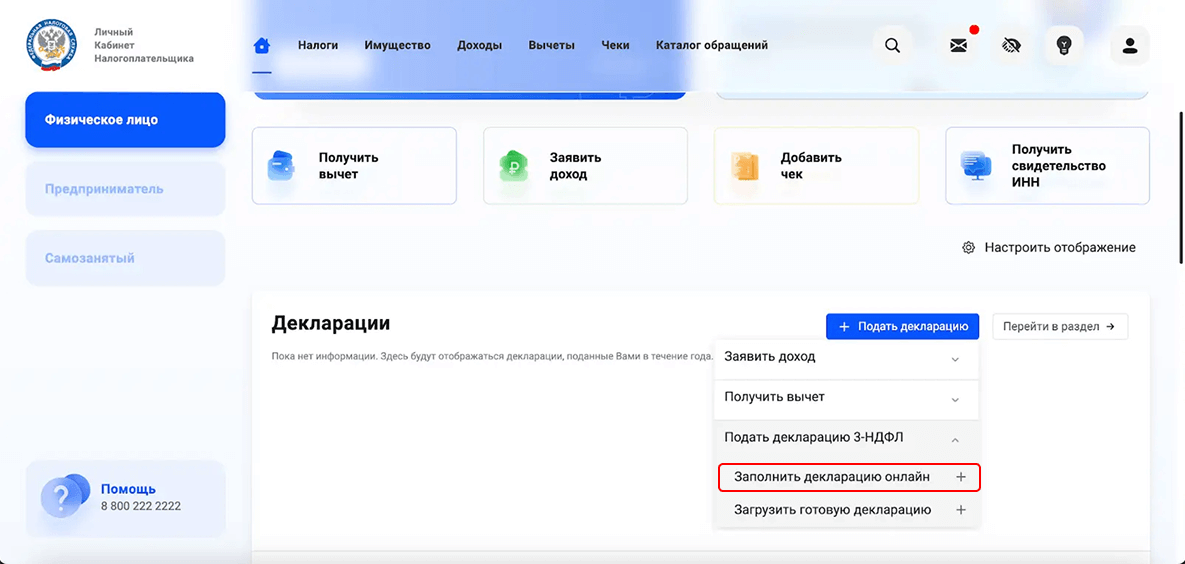1185x564 pixels.
Task: Click the Декларации section heading
Action: 331,324
